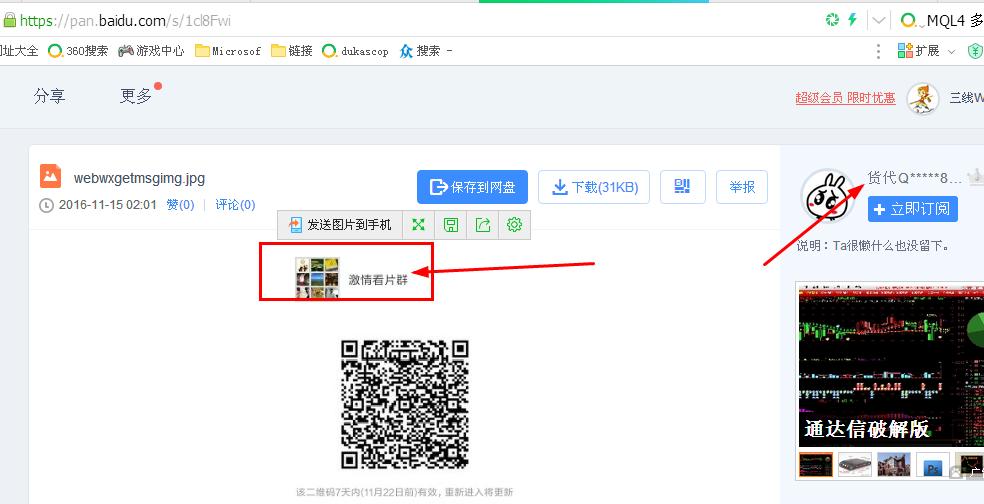The width and height of the screenshot is (984, 504).
Task: Click the 保存到网盘 button
Action: click(473, 187)
